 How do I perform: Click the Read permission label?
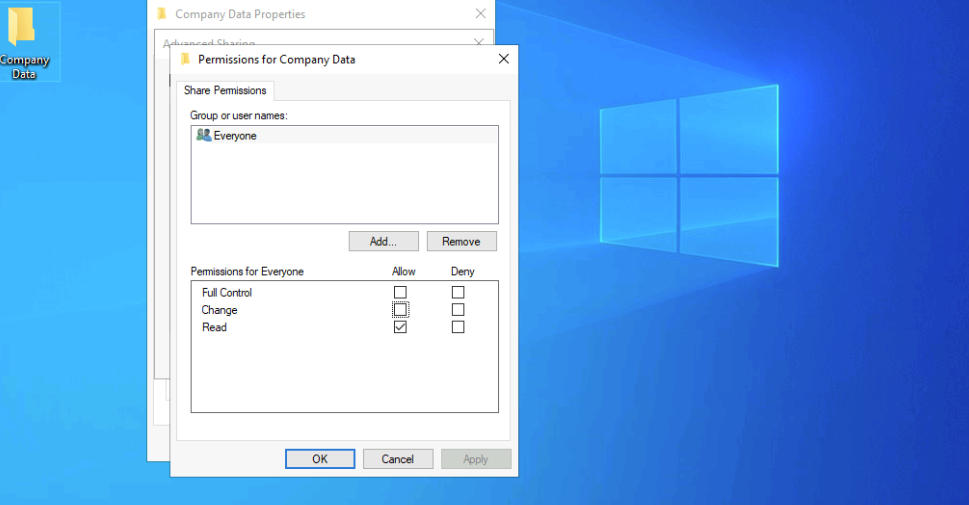[214, 327]
